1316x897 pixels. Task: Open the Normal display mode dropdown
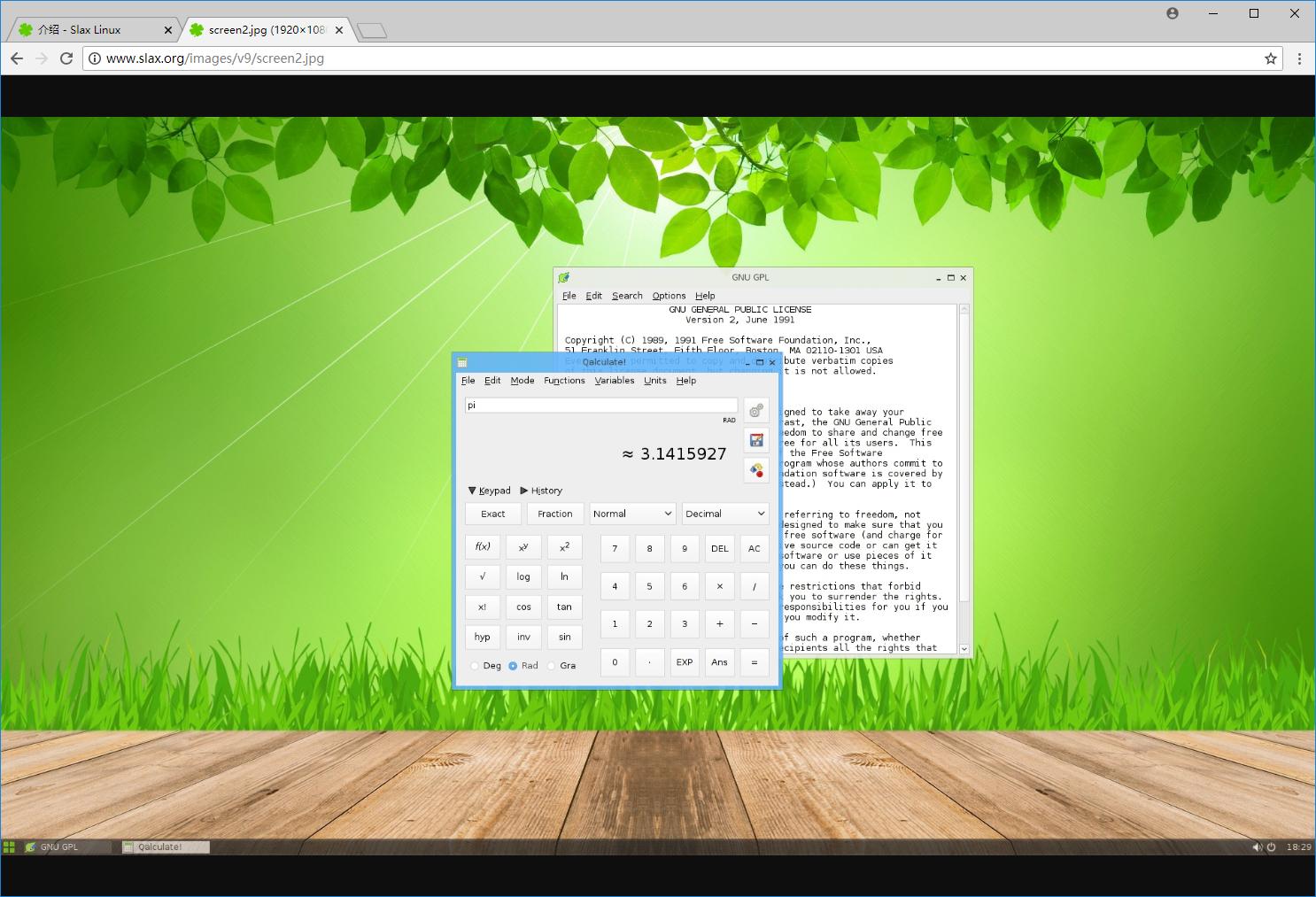click(632, 514)
